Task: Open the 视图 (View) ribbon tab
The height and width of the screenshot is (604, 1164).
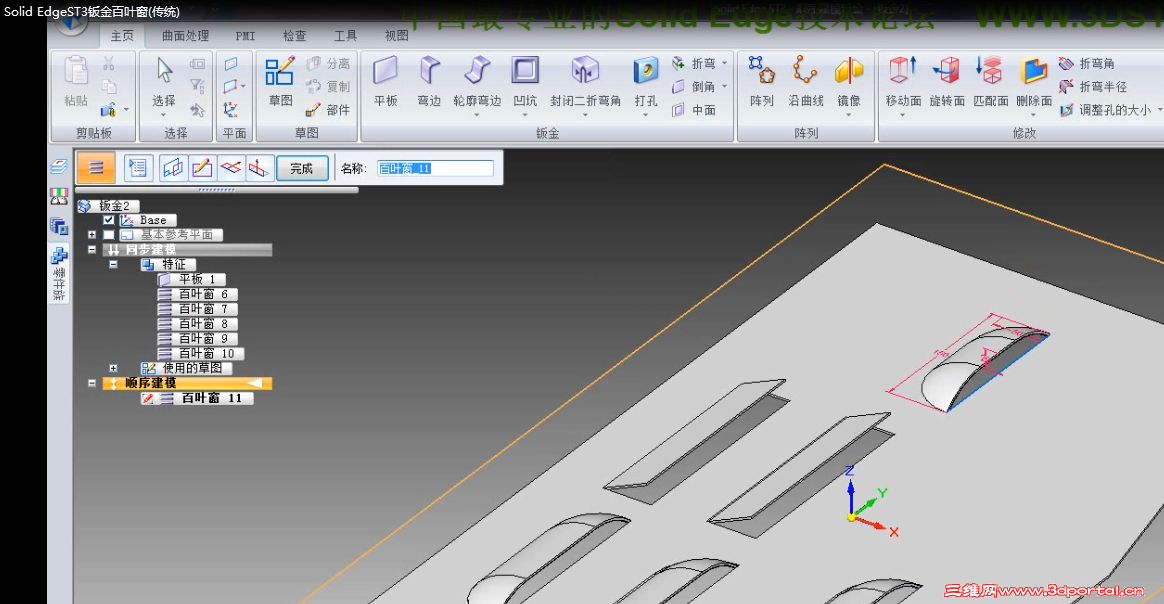Action: pyautogui.click(x=396, y=36)
